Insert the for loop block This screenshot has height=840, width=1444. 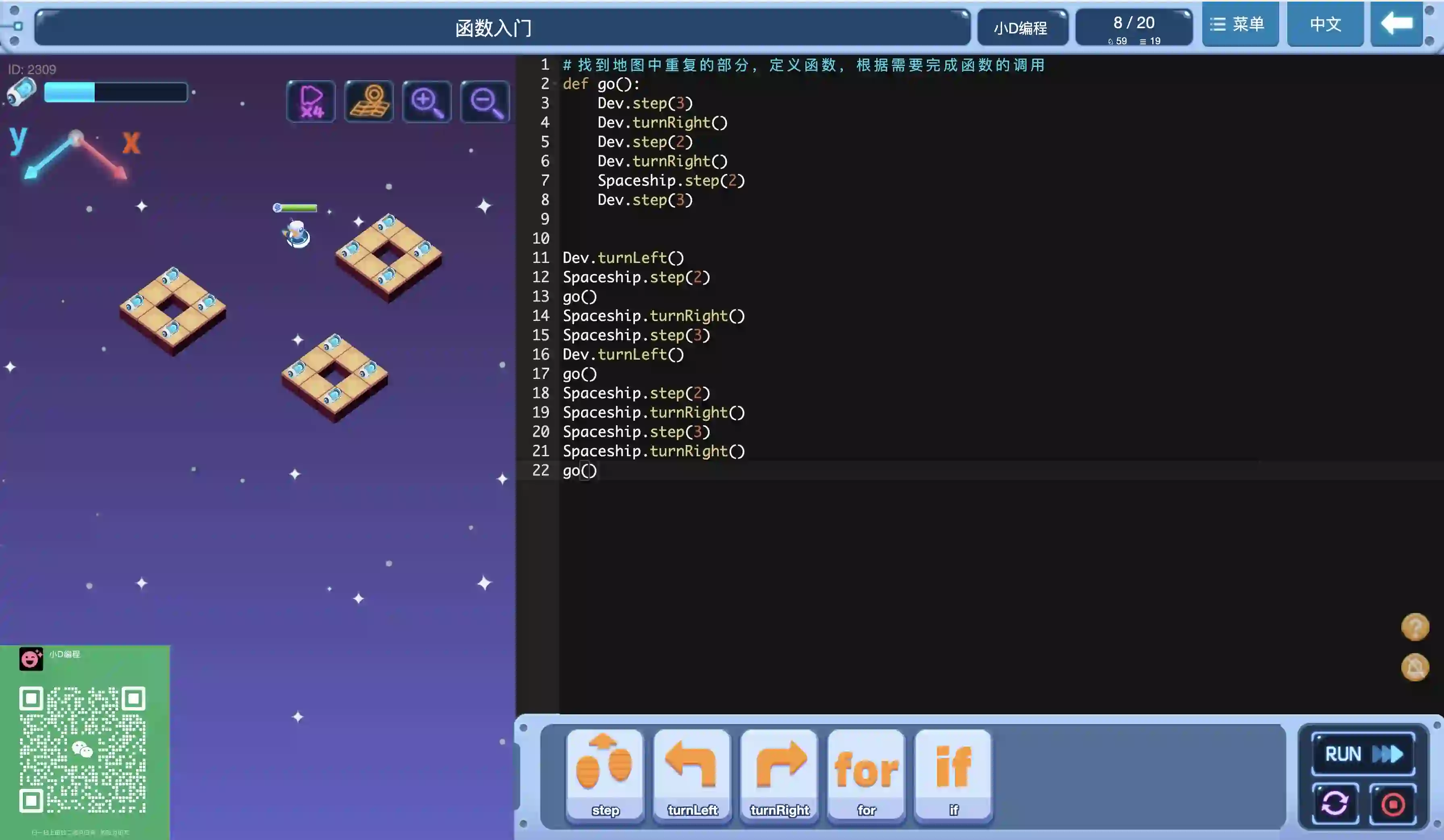[866, 774]
